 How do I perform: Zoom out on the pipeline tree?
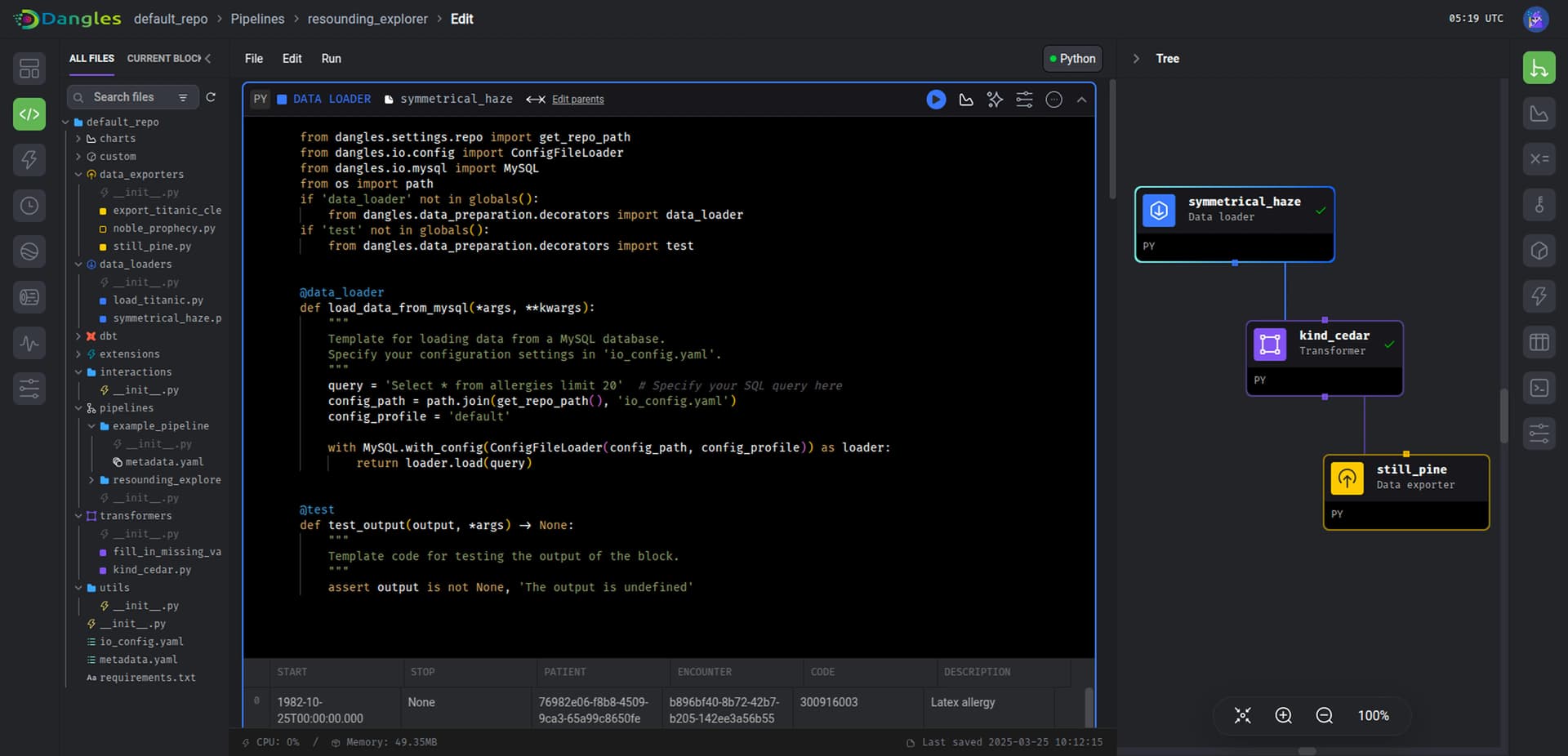click(x=1324, y=716)
